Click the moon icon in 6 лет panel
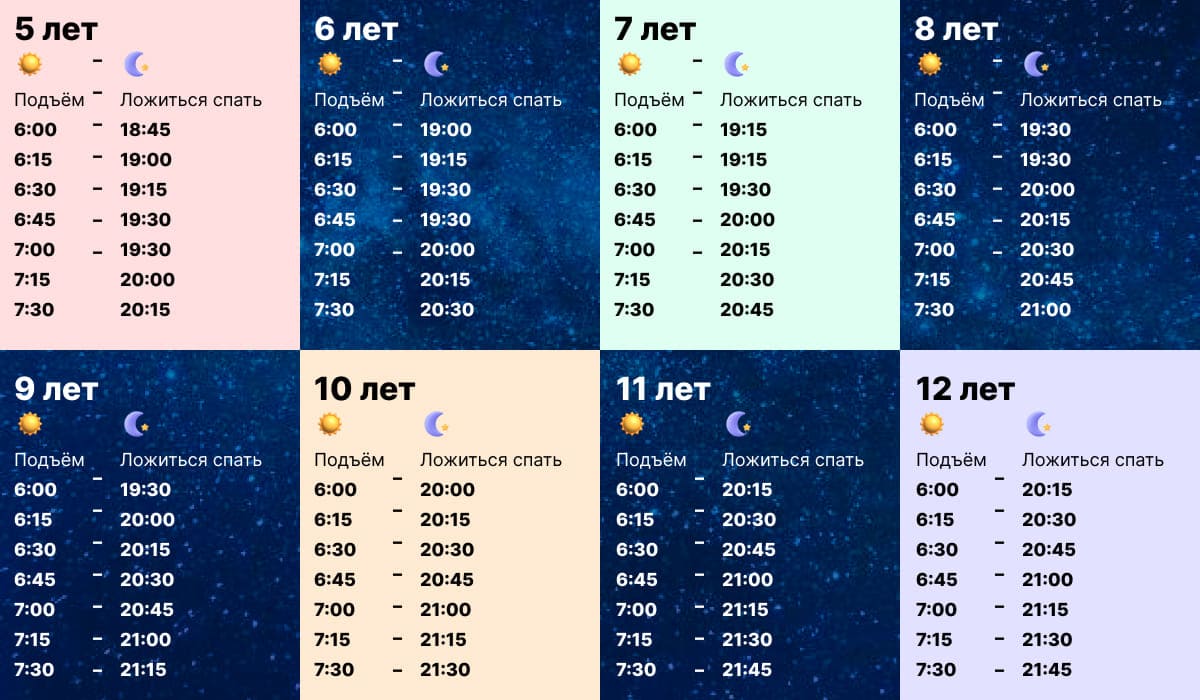This screenshot has width=1200, height=700. pyautogui.click(x=437, y=64)
